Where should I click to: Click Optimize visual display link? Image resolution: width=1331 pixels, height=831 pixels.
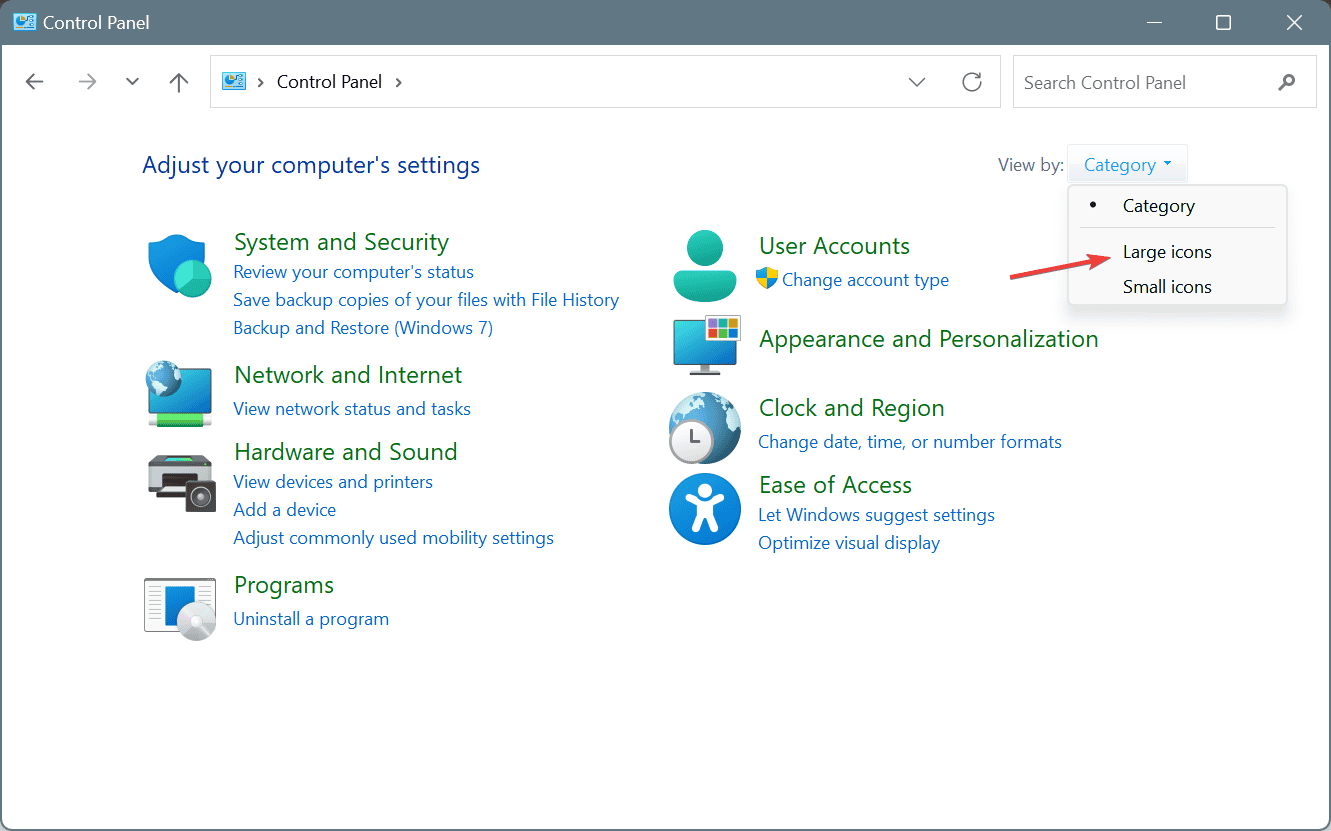pos(849,543)
